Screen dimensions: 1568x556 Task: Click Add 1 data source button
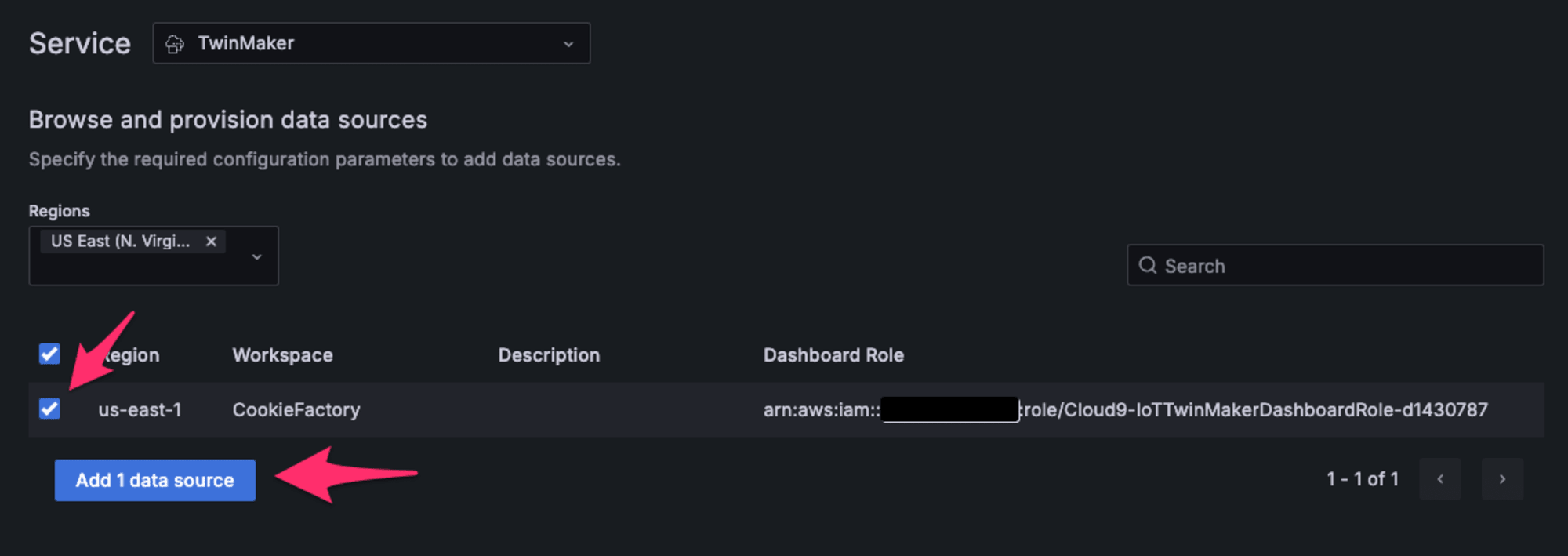[155, 480]
